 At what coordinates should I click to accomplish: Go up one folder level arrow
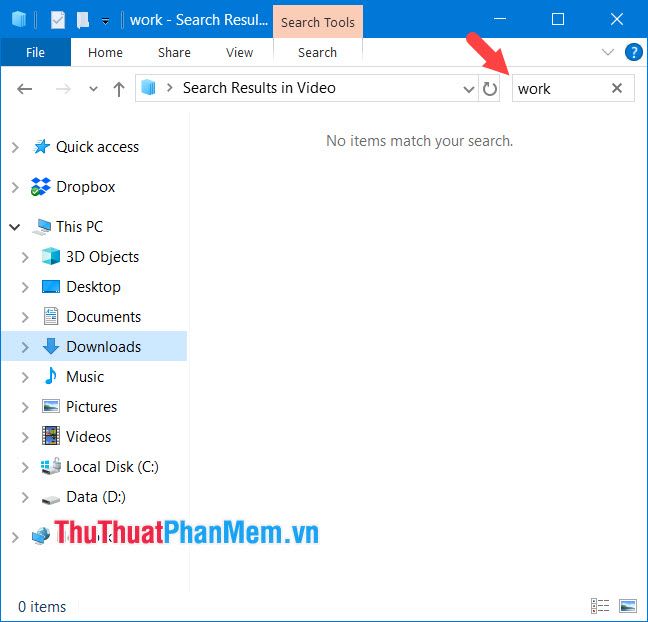(119, 89)
